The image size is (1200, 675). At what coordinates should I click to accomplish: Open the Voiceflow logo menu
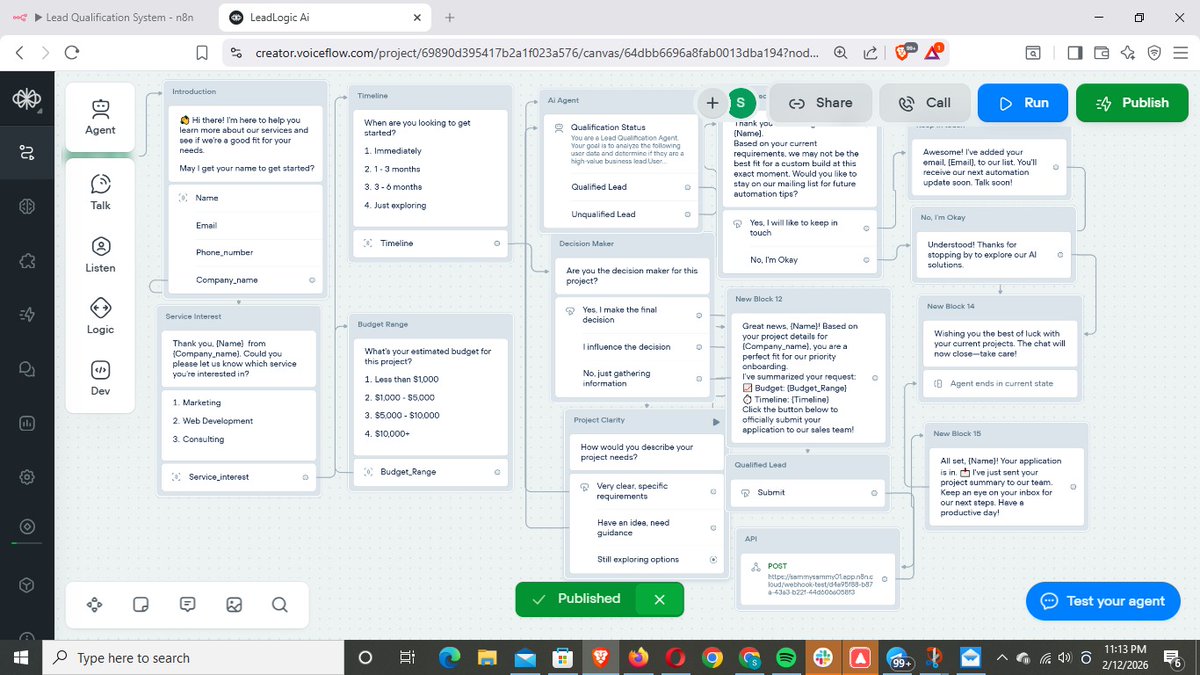pos(26,101)
